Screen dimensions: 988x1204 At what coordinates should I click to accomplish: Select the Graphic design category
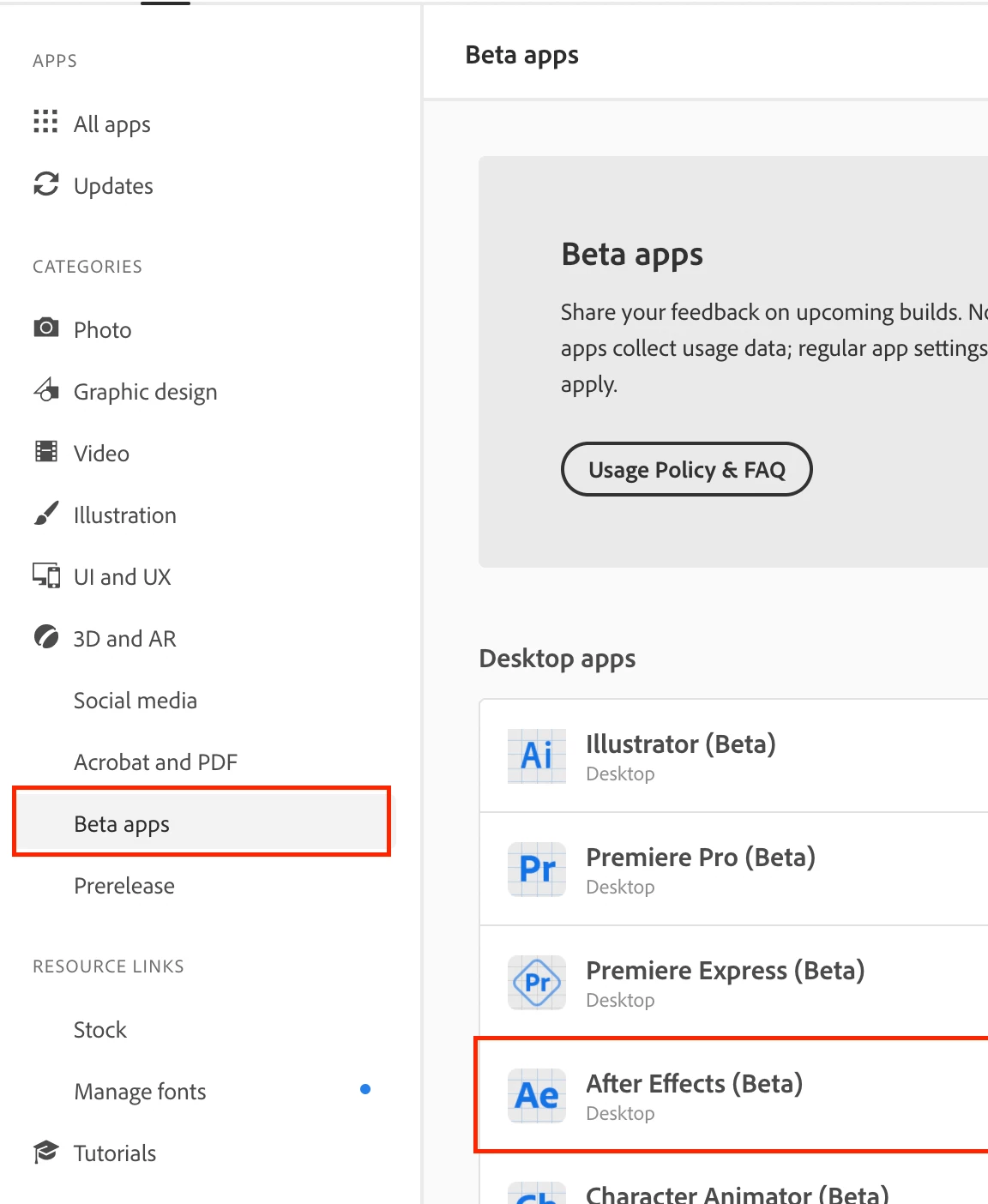[146, 392]
